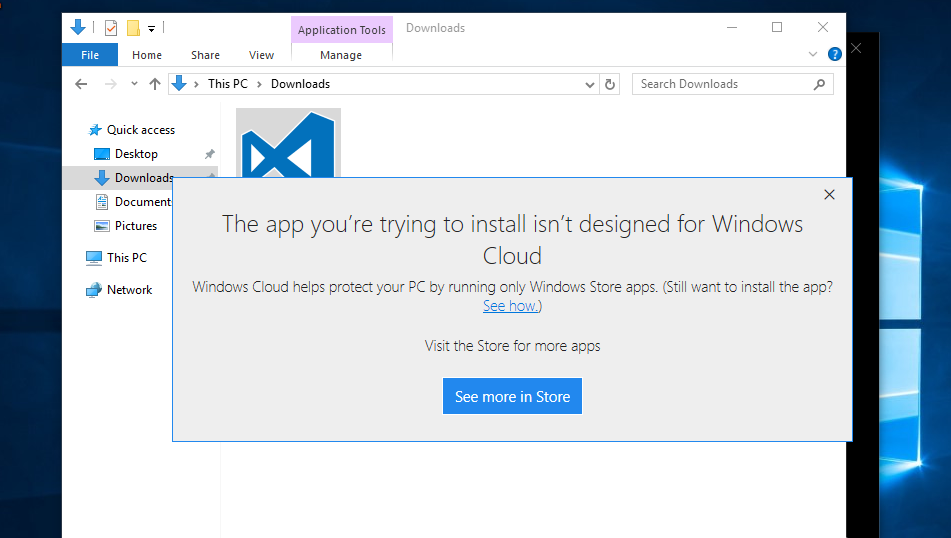Expand the chevron before This PC breadcrumb
Image resolution: width=951 pixels, height=538 pixels.
point(196,84)
